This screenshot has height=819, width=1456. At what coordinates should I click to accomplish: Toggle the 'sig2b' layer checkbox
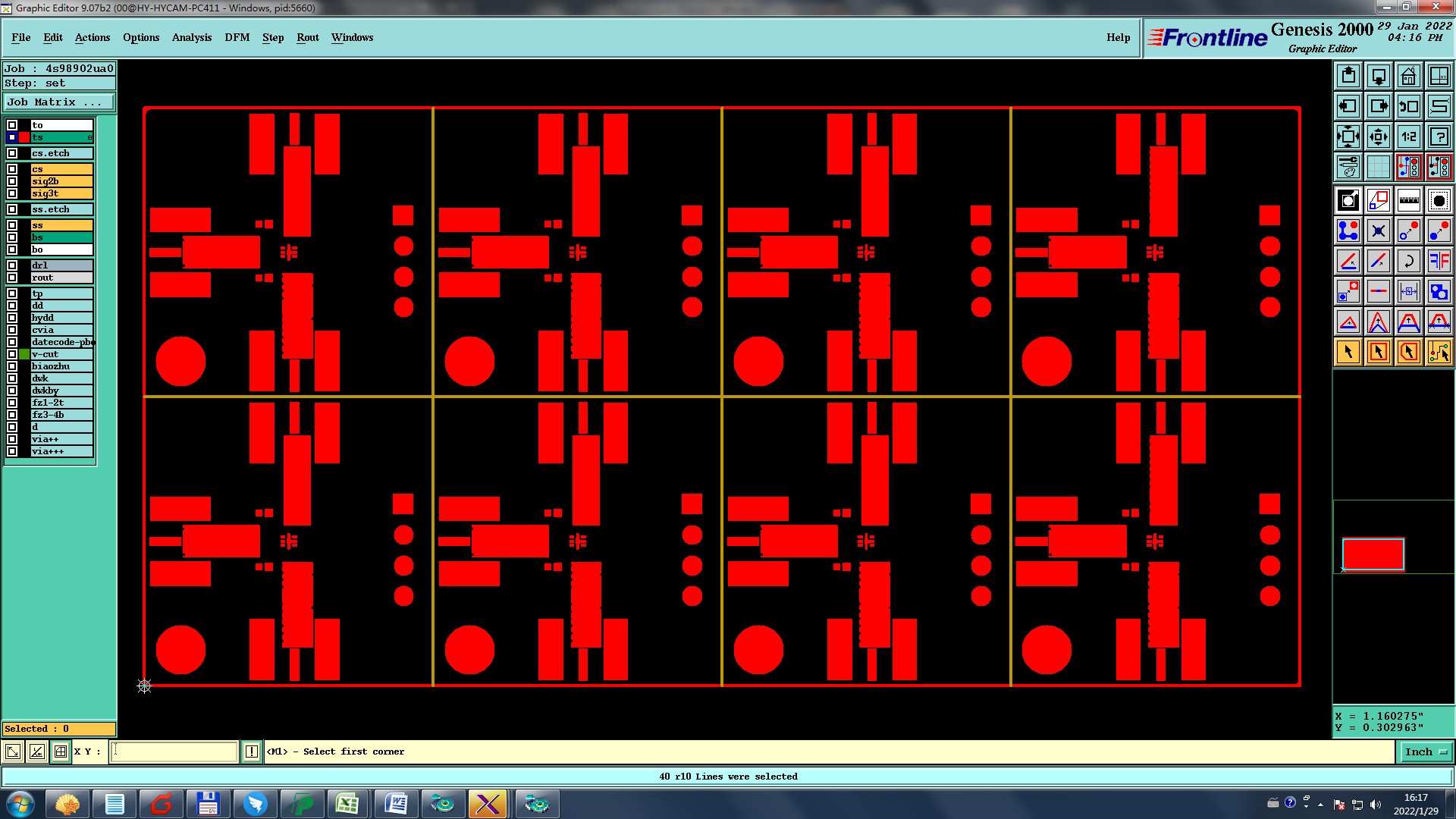click(12, 181)
